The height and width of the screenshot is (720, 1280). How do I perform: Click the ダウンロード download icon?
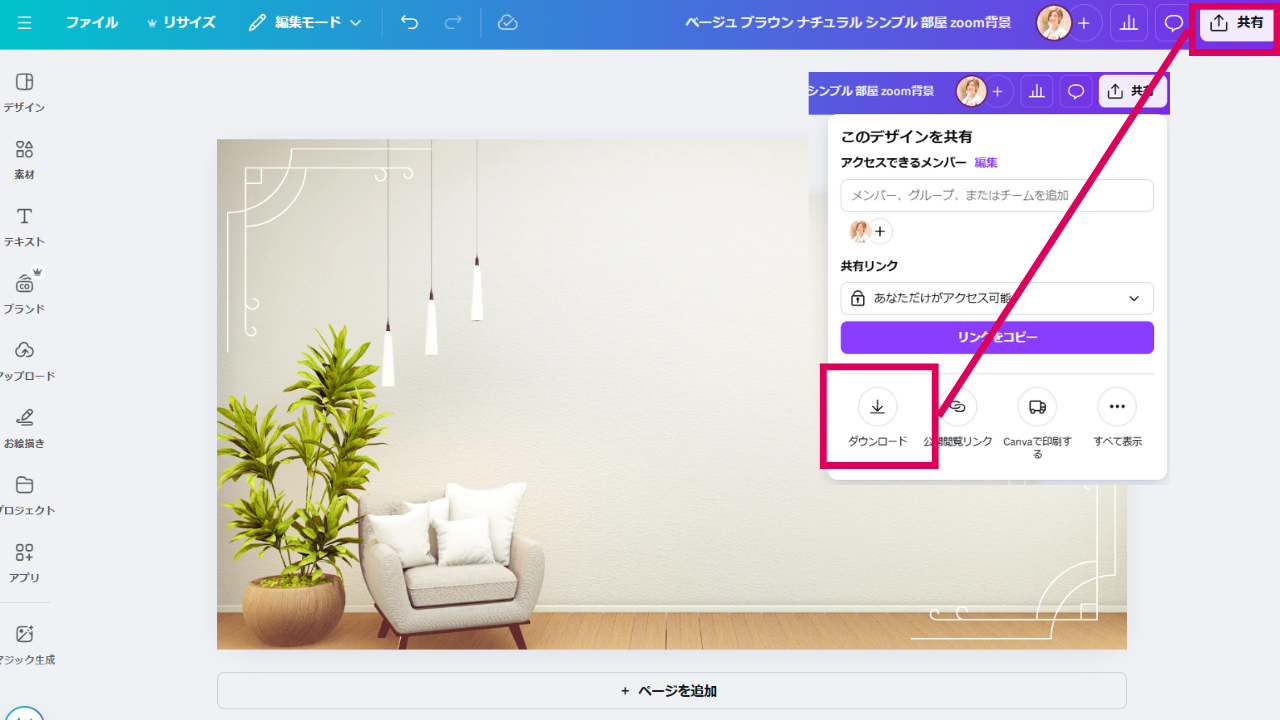coord(877,407)
